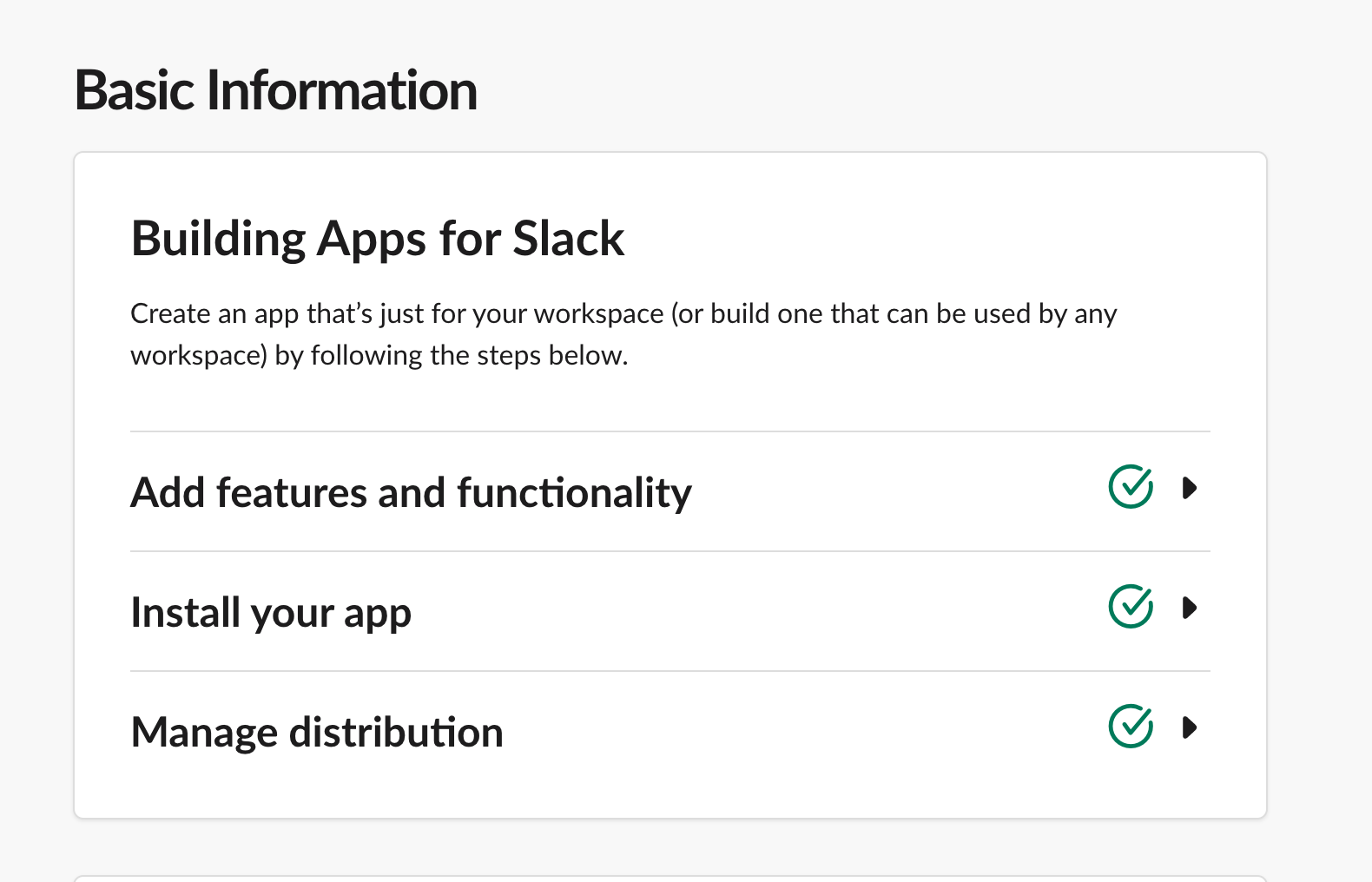
Task: Click the divider between Install your app and Manage distribution
Action: pyautogui.click(x=670, y=671)
